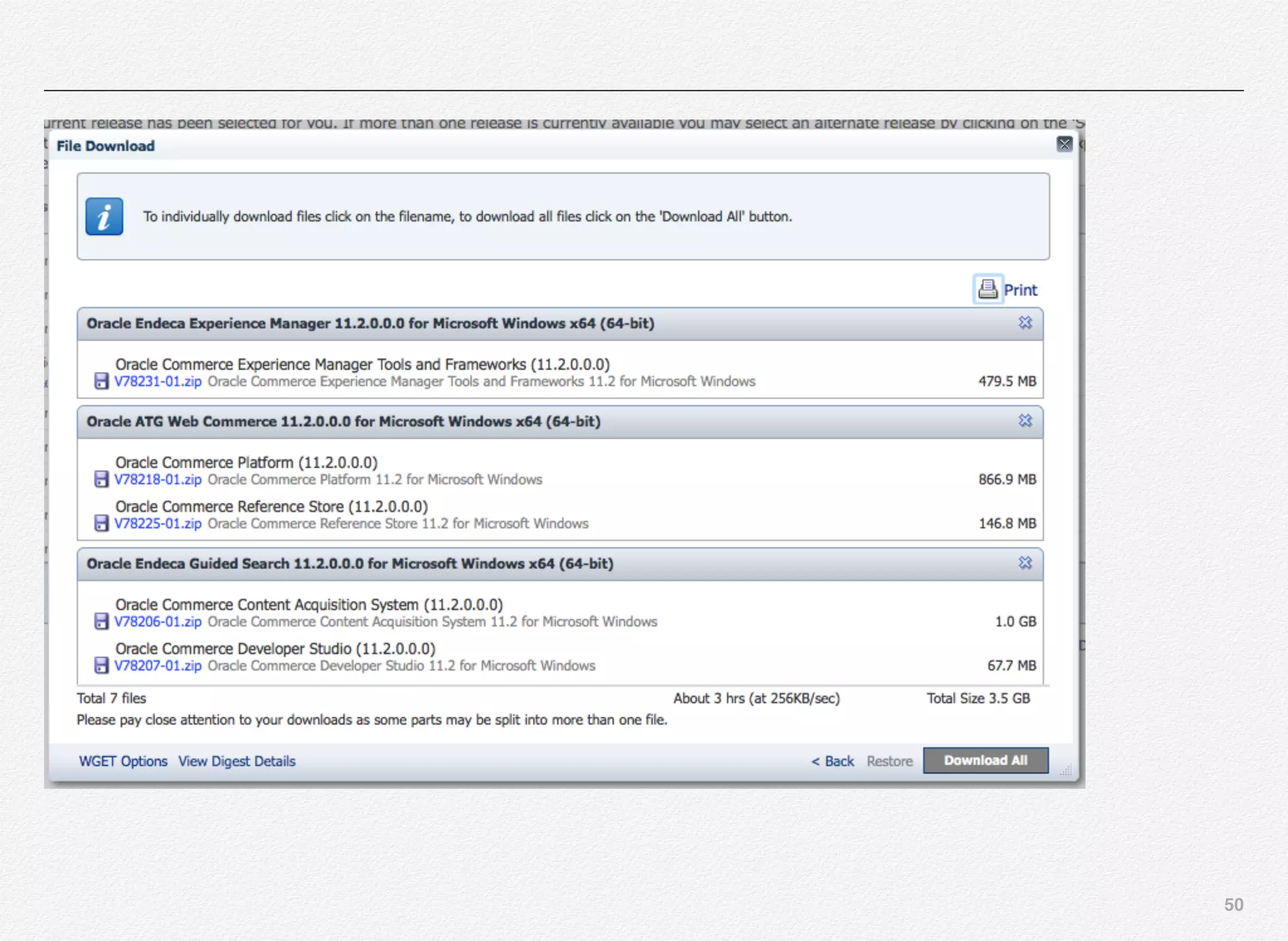
Task: Click disk icon beside V78207-01.zip
Action: (101, 665)
